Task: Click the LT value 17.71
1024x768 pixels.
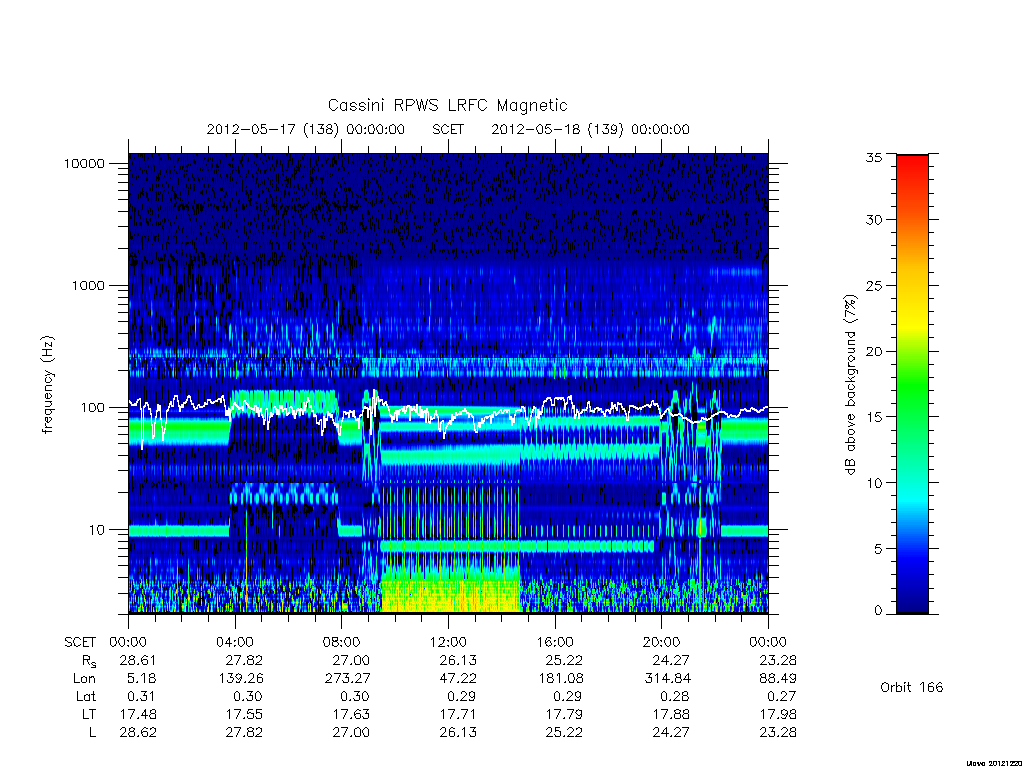Action: (458, 714)
